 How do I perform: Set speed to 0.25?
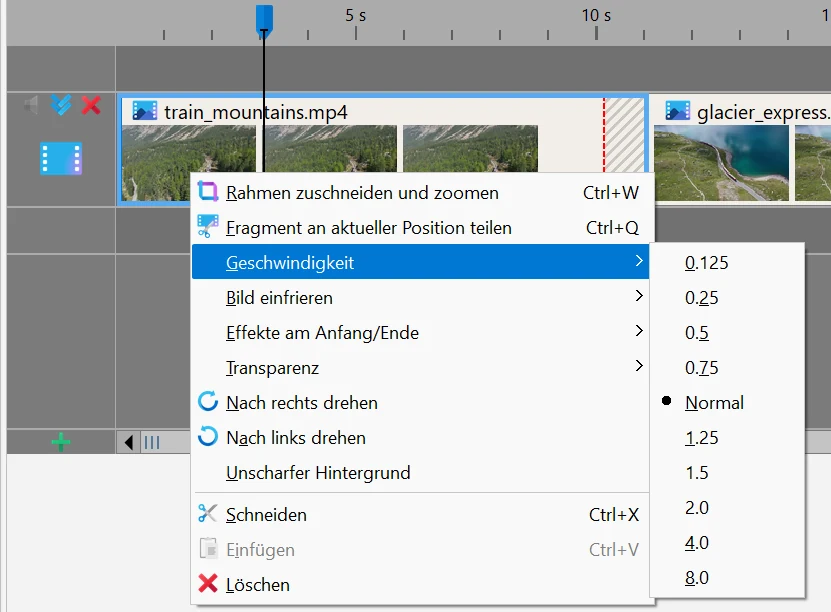727,298
